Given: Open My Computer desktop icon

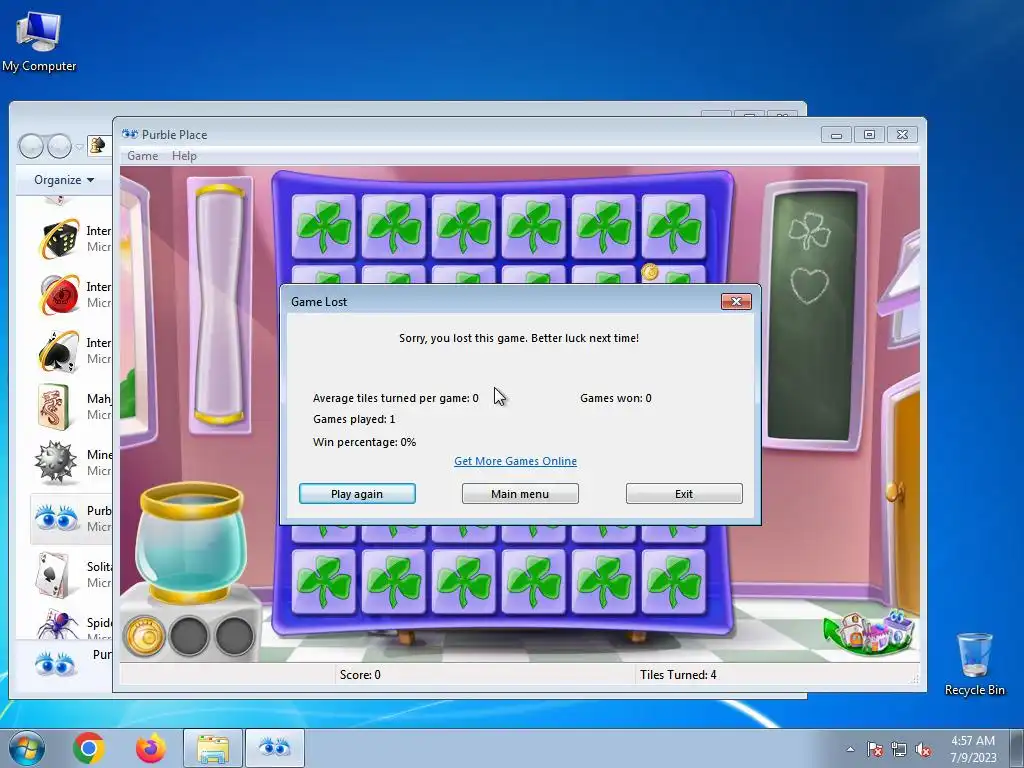Looking at the screenshot, I should click(x=39, y=40).
